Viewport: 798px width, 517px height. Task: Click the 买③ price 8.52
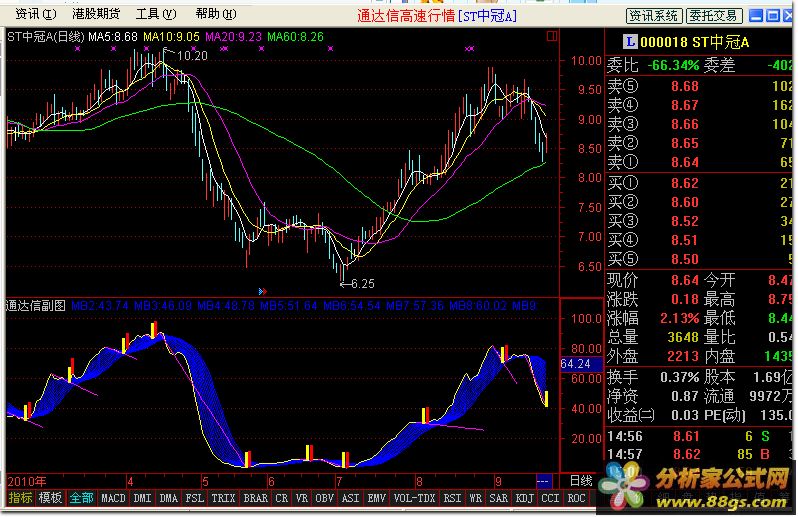(685, 221)
